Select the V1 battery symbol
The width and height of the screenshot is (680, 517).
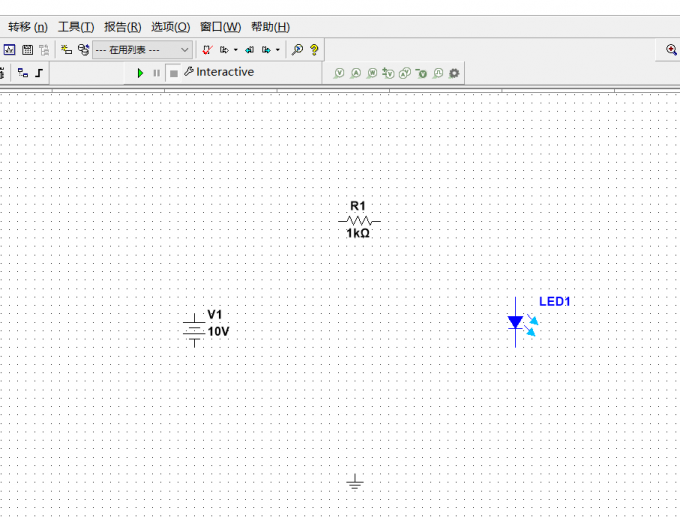pos(194,330)
